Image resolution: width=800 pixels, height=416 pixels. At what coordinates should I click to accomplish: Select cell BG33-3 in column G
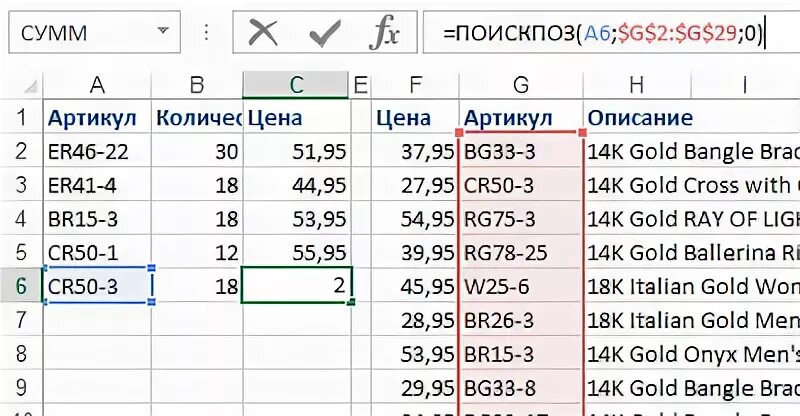[x=521, y=151]
